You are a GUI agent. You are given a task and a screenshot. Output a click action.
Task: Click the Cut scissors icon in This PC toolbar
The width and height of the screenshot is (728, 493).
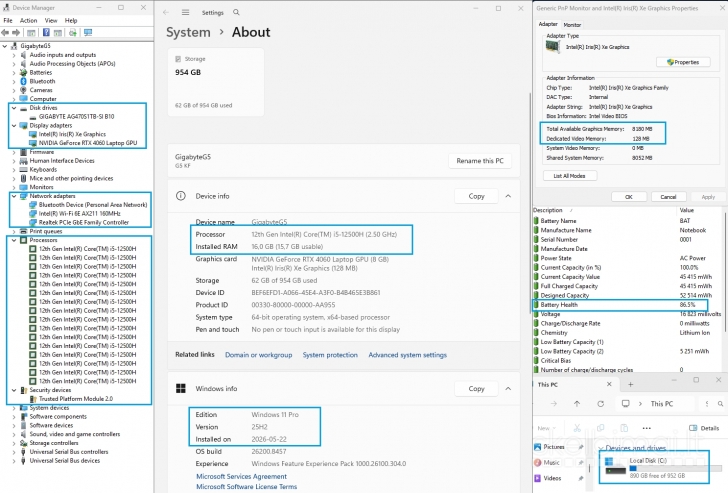pyautogui.click(x=577, y=428)
